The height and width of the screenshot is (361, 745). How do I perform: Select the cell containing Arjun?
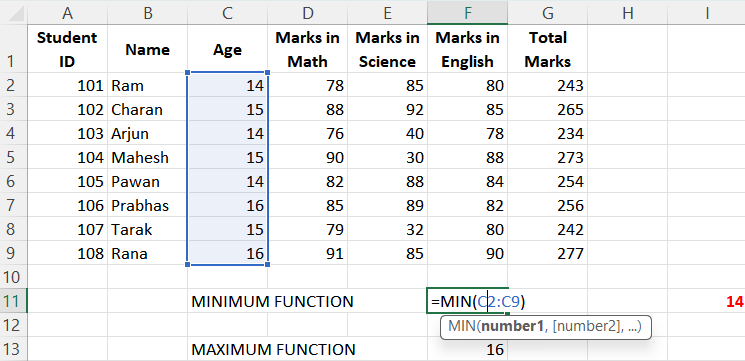[x=148, y=133]
